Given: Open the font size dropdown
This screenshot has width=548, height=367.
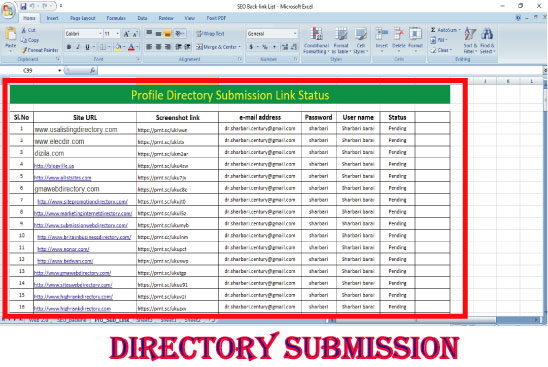Looking at the screenshot, I should [117, 34].
